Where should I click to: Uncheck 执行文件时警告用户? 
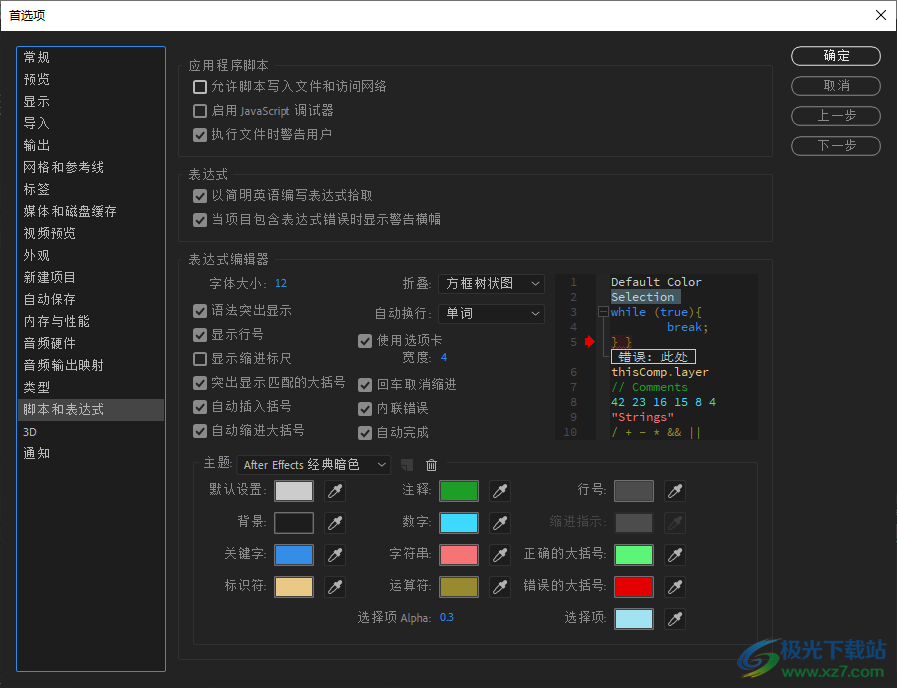(200, 135)
